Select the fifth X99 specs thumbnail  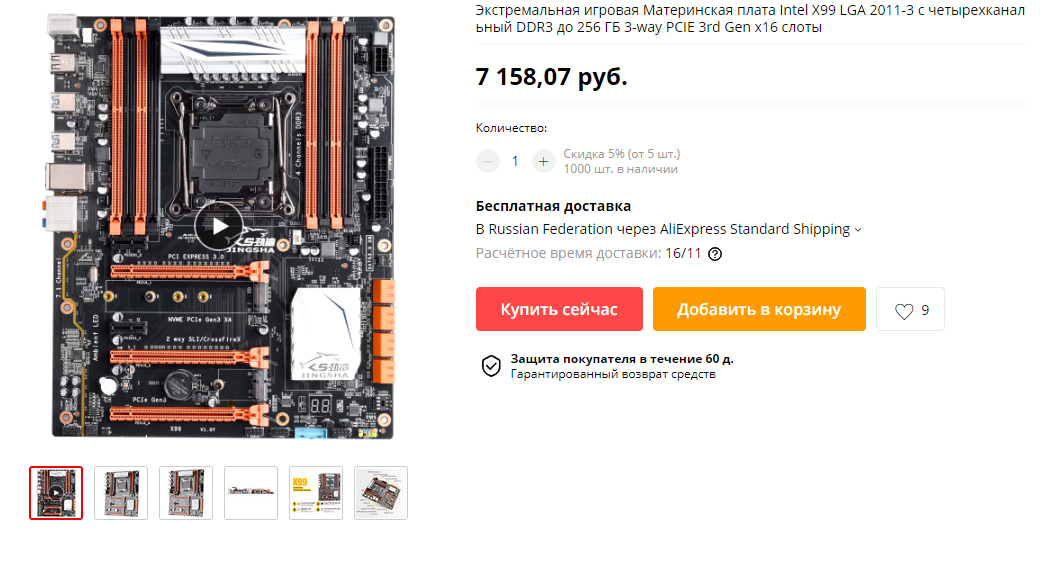click(316, 493)
